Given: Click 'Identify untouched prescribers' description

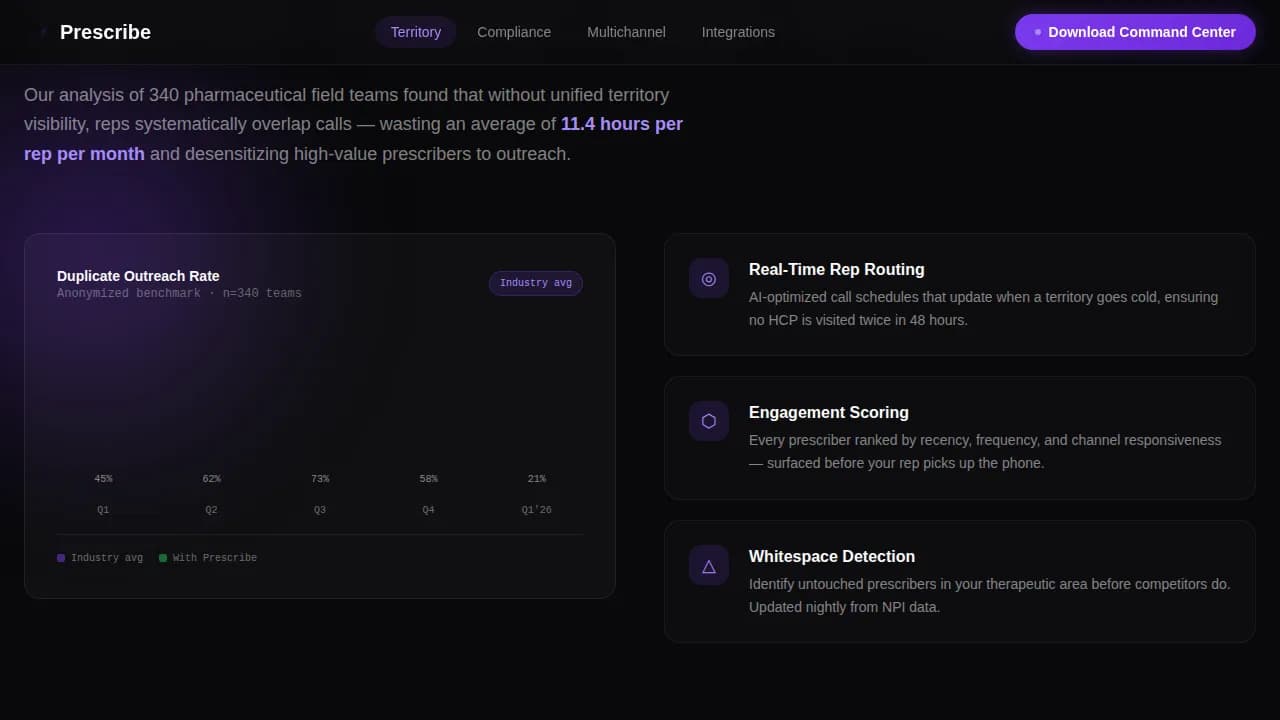Looking at the screenshot, I should pos(990,595).
